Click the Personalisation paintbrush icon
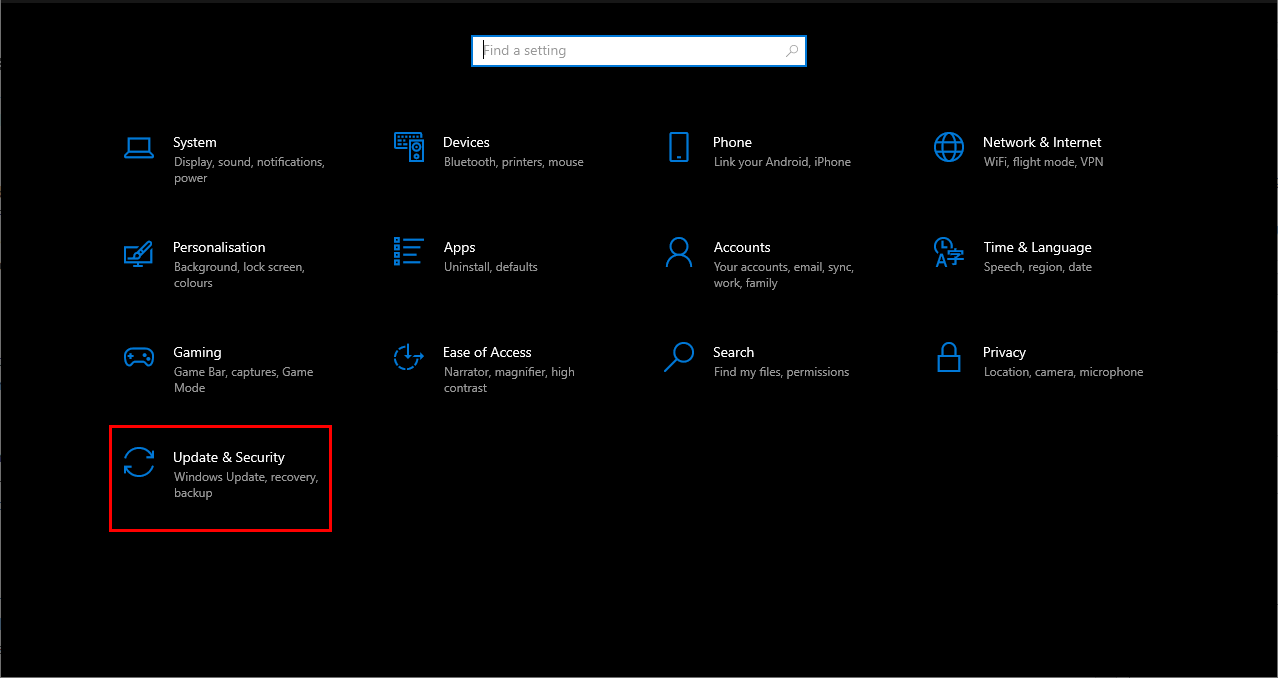 coord(139,253)
